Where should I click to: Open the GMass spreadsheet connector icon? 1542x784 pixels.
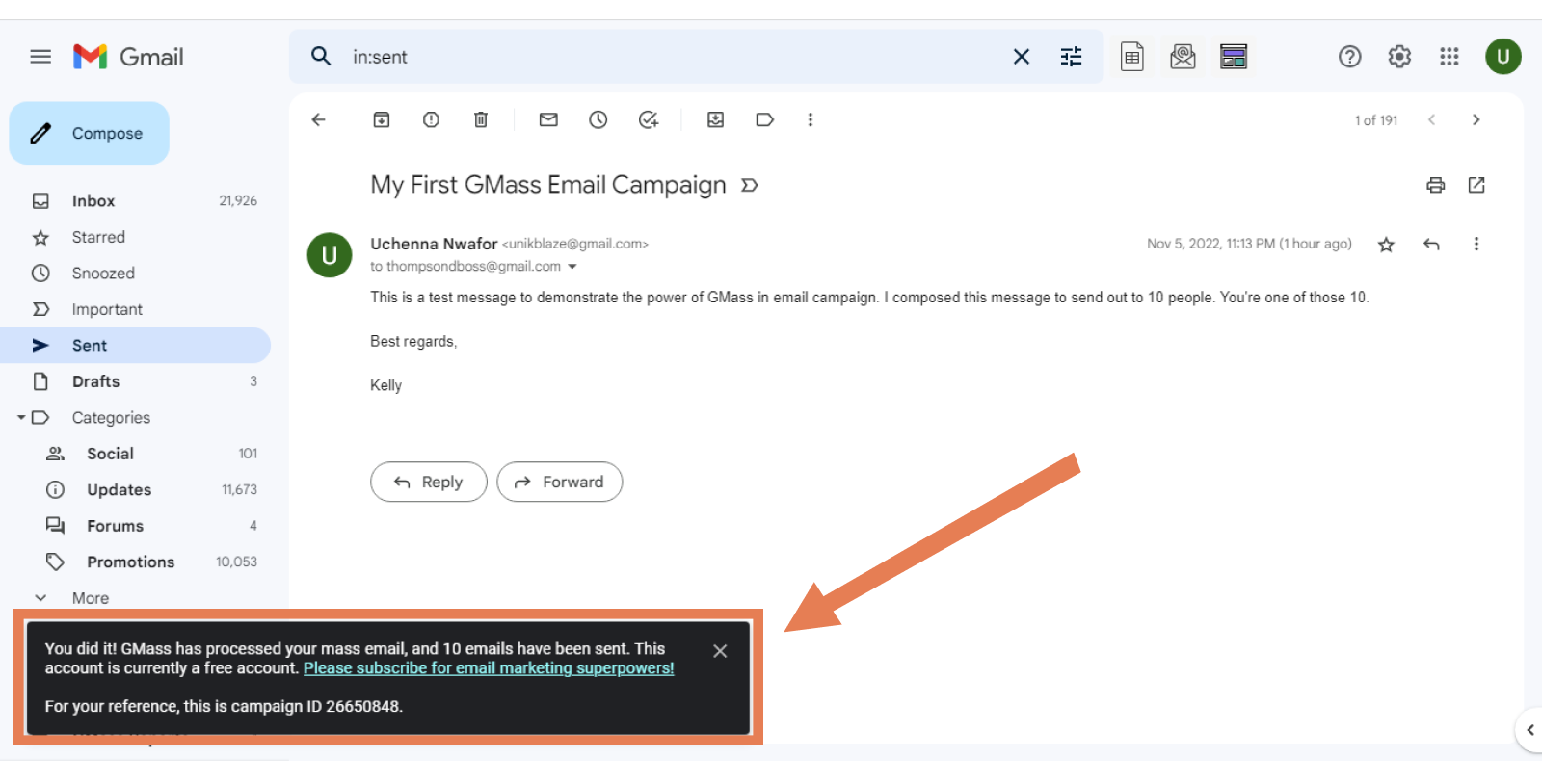tap(1132, 57)
